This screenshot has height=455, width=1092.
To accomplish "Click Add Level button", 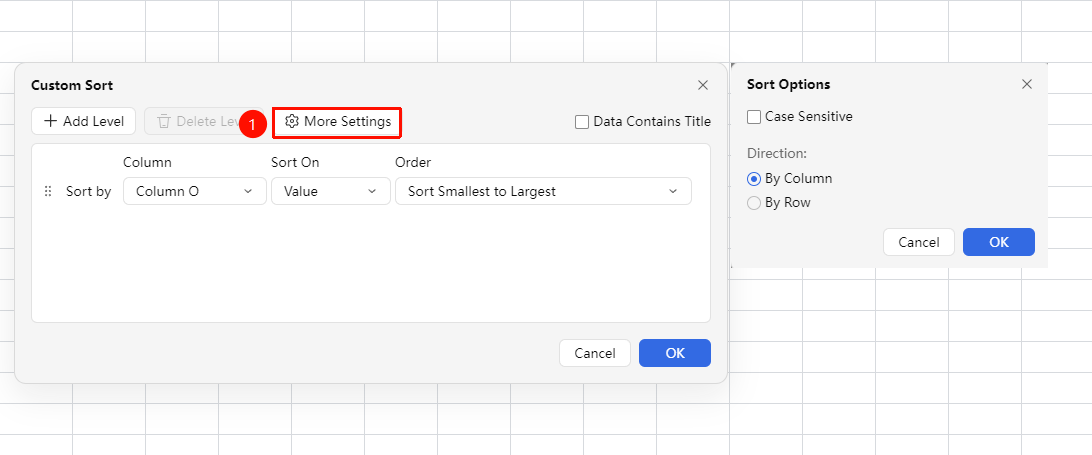I will (84, 121).
